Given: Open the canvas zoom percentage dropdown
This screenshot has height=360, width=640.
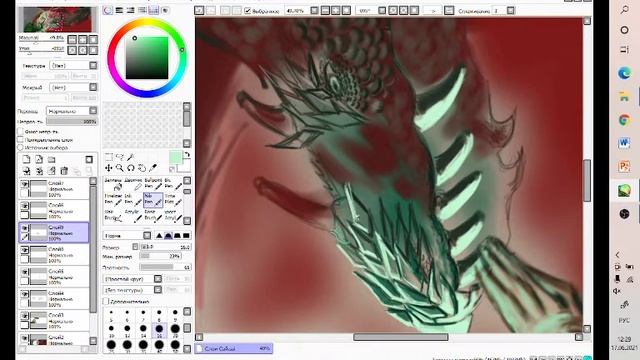Looking at the screenshot, I should (314, 11).
